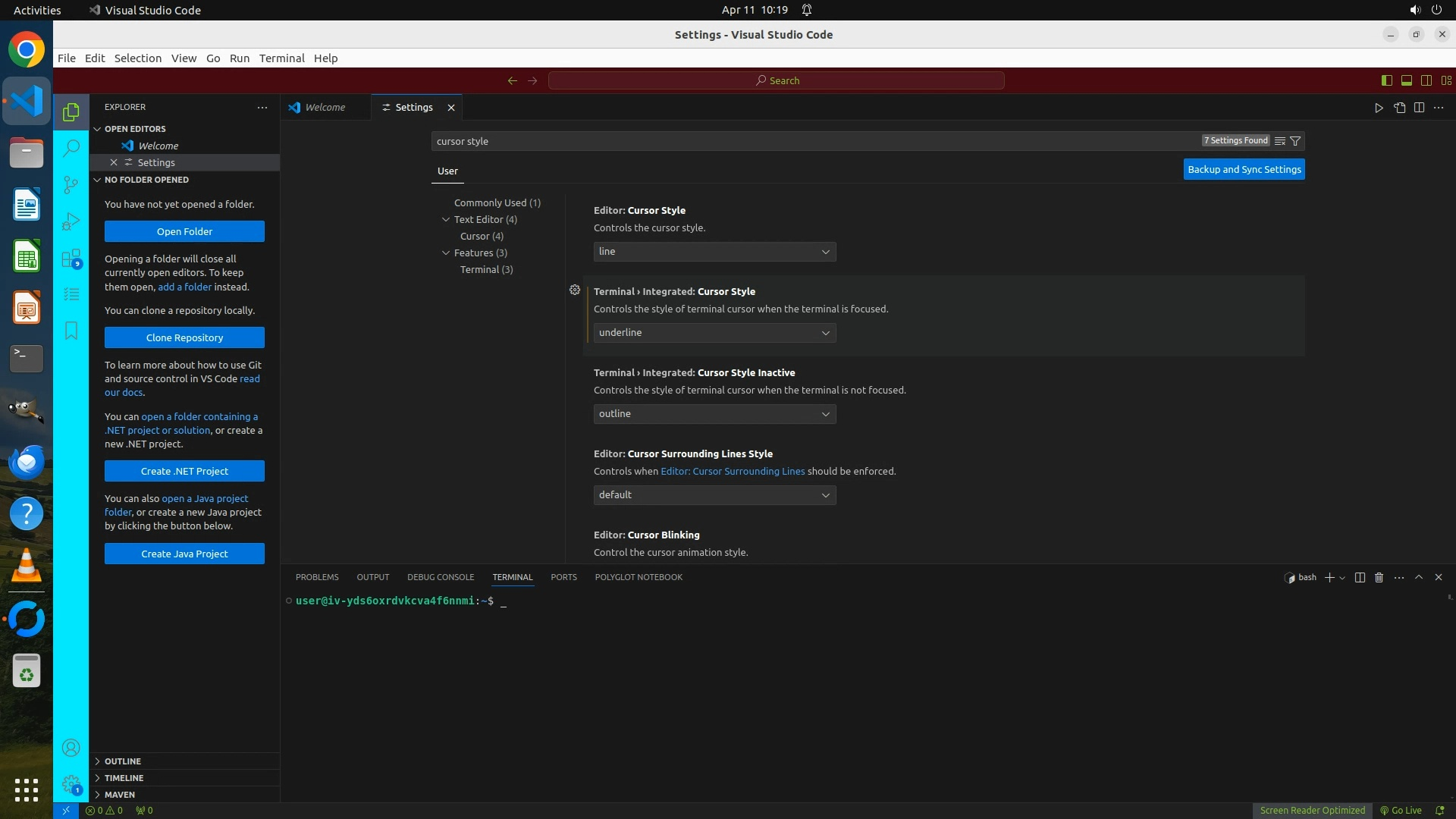Click the settings filter funnel icon

point(1295,141)
